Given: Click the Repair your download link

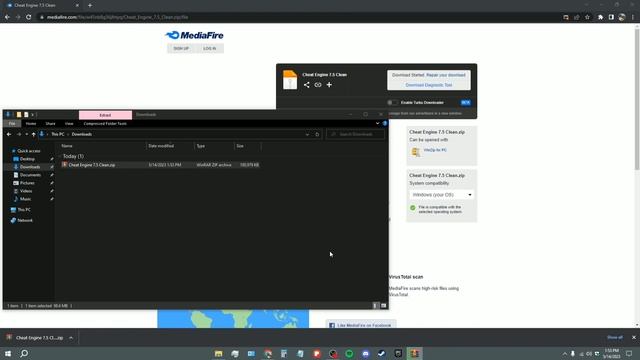Looking at the screenshot, I should coord(446,75).
